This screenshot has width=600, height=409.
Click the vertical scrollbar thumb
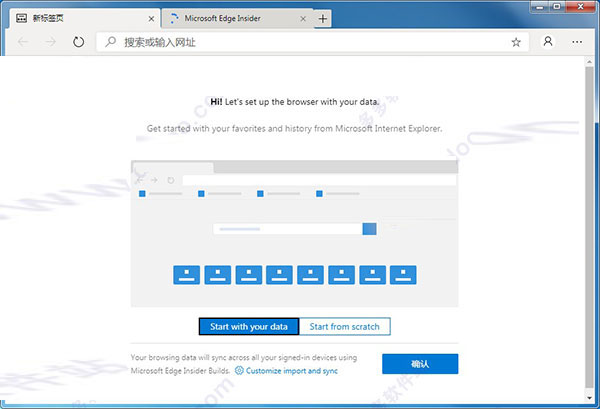[x=589, y=226]
